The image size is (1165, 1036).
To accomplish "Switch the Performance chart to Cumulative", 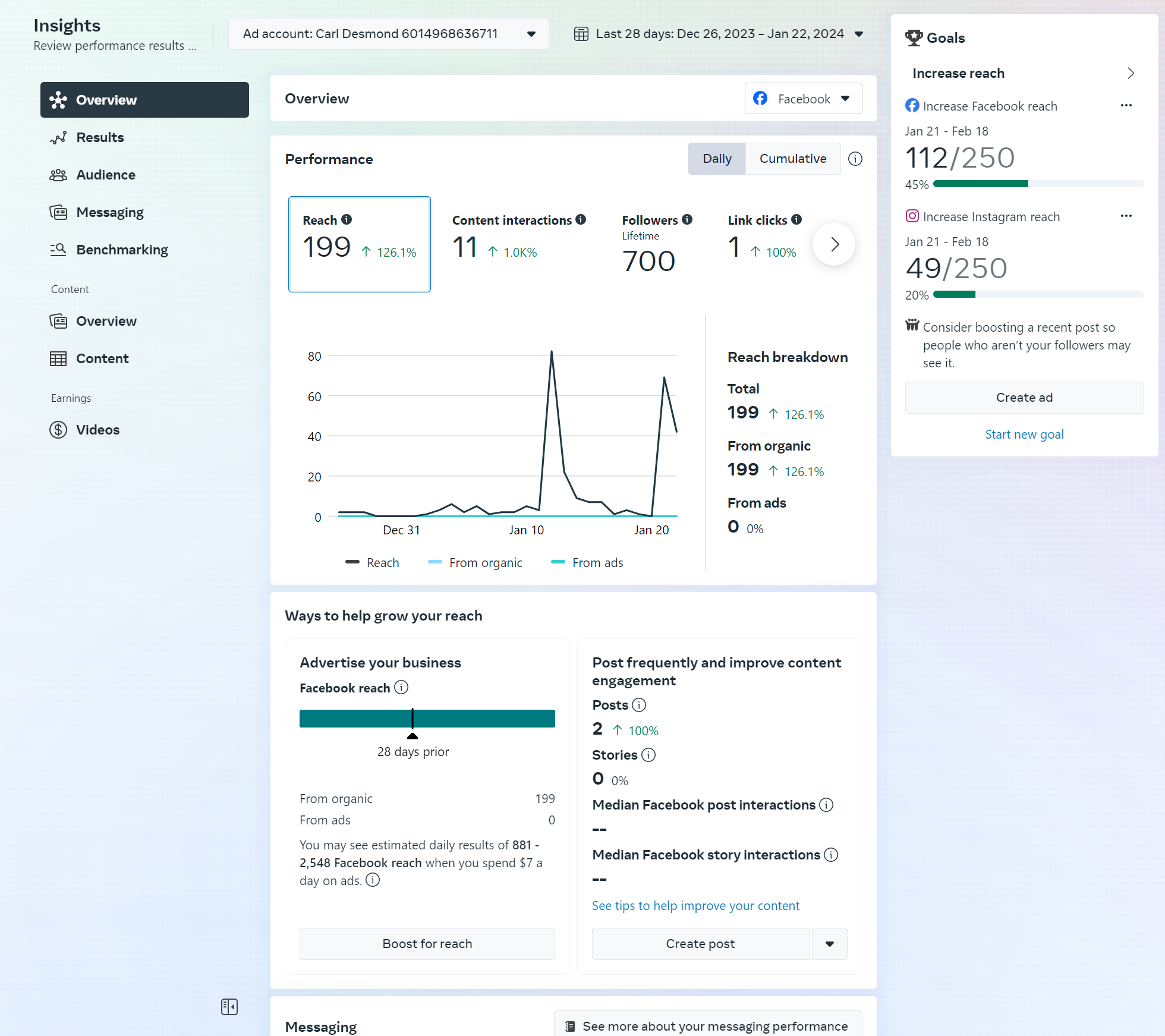I will point(793,159).
